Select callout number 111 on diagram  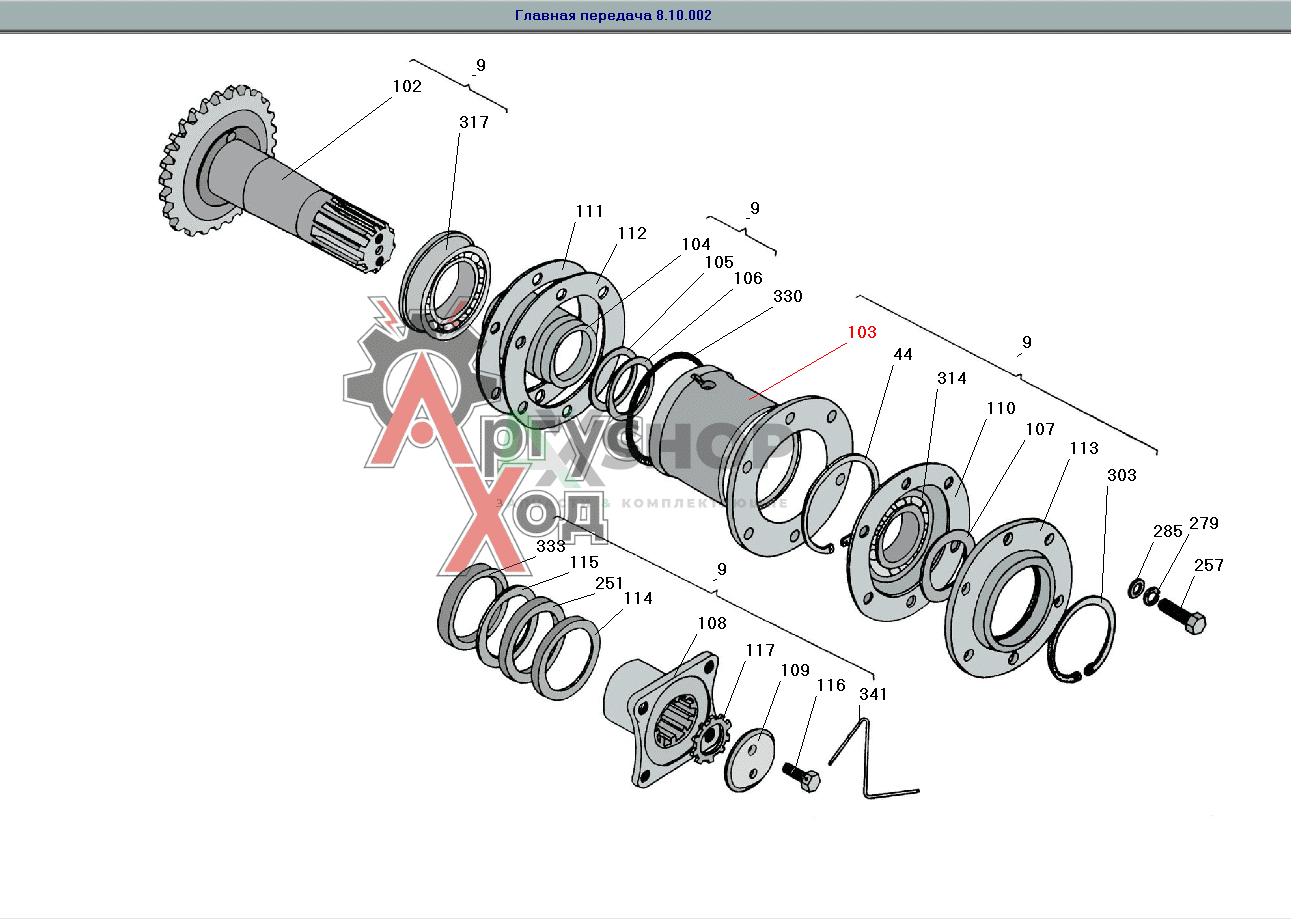tap(589, 212)
